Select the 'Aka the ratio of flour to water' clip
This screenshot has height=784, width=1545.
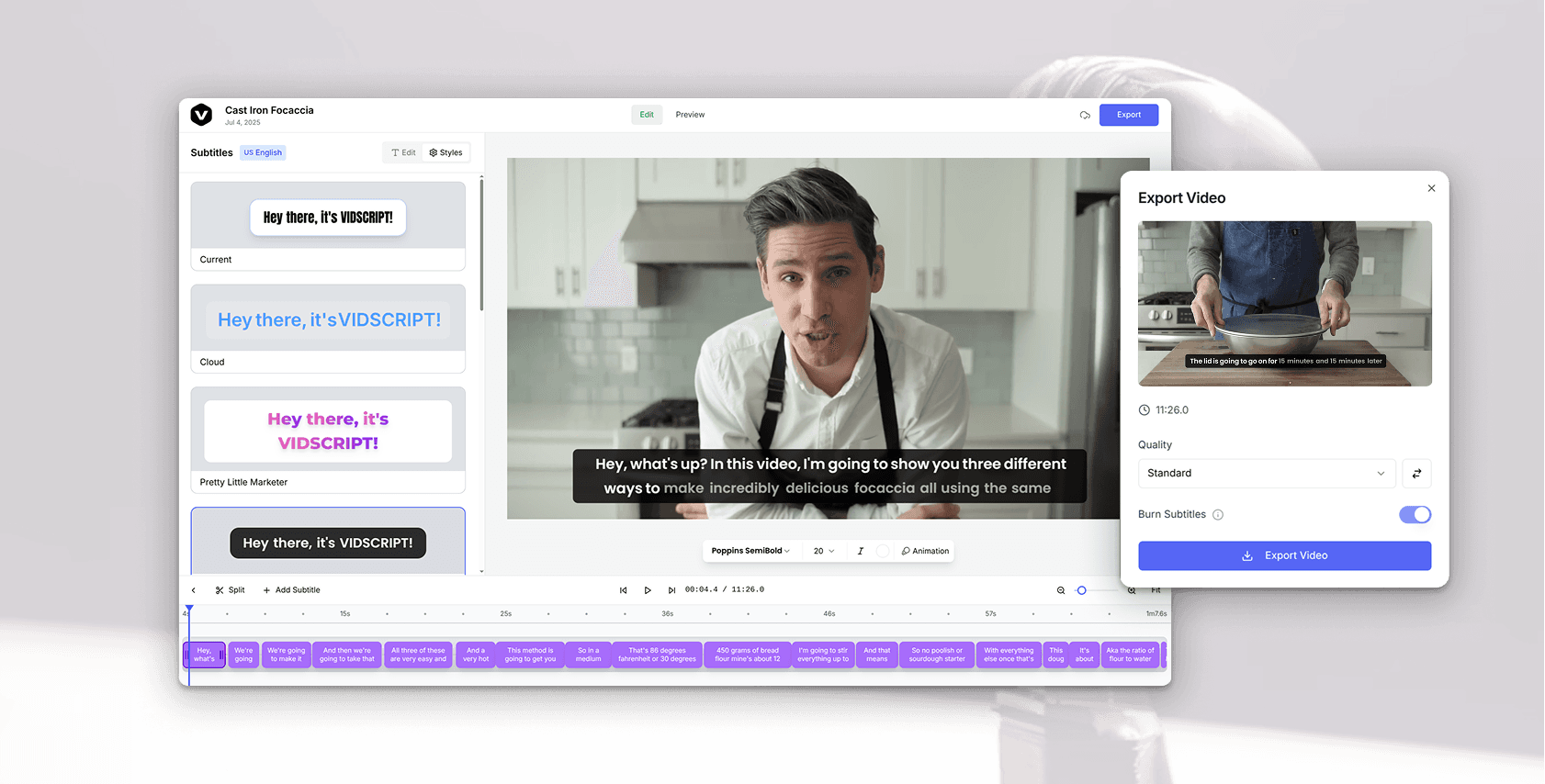tap(1130, 655)
